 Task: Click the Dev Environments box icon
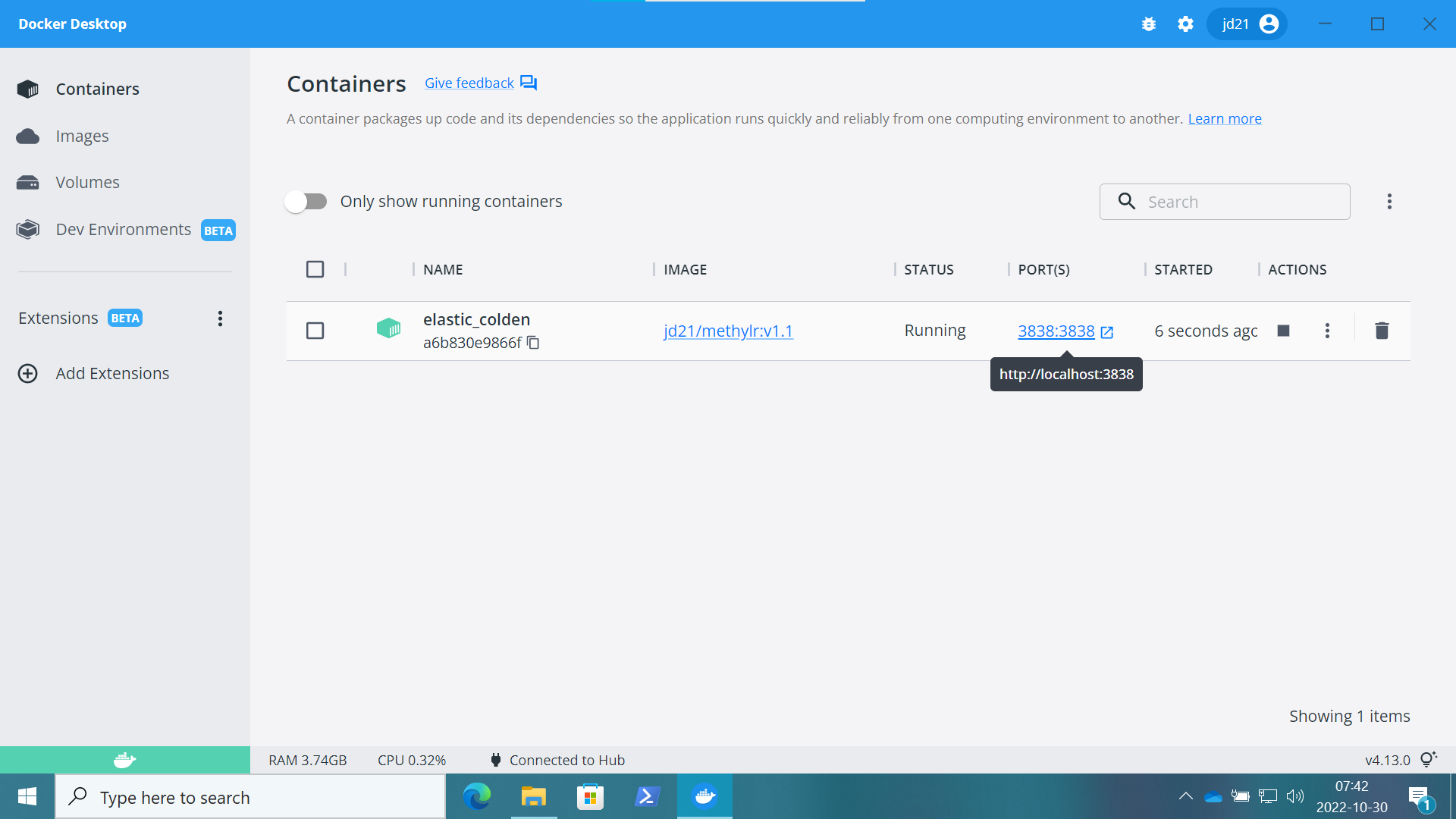(28, 229)
